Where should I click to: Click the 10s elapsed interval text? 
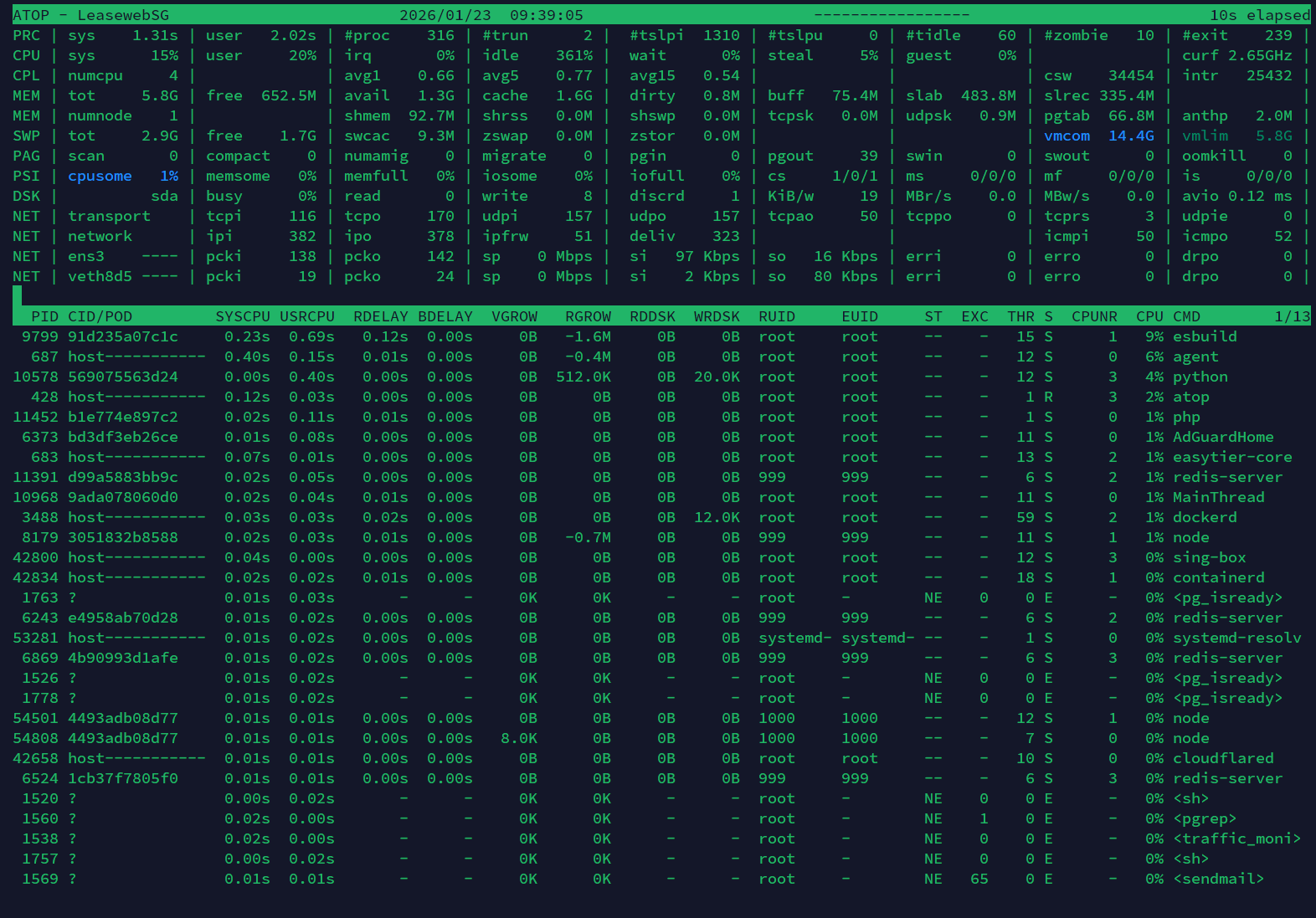click(x=1260, y=15)
